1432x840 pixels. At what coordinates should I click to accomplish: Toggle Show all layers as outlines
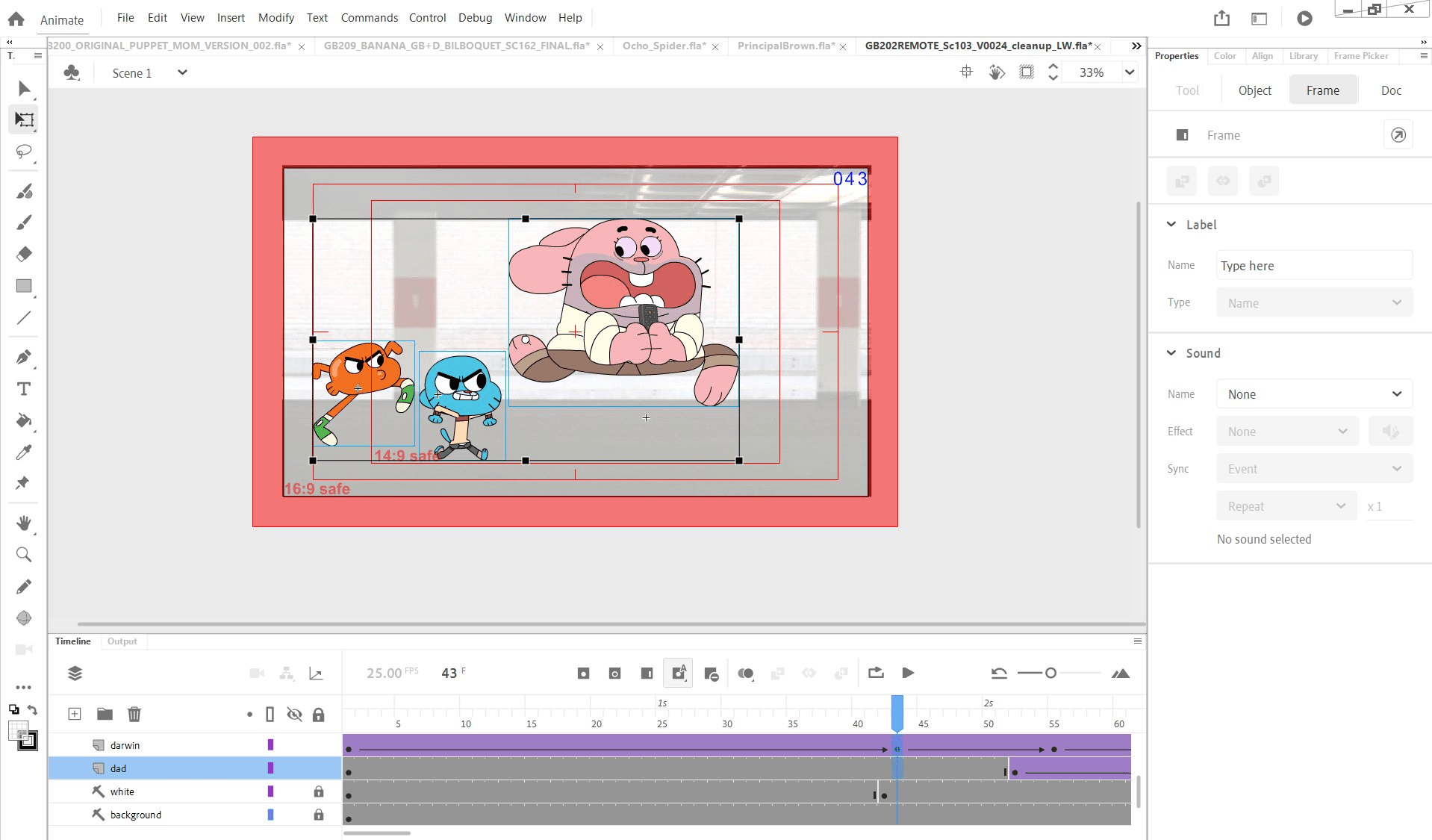tap(270, 715)
